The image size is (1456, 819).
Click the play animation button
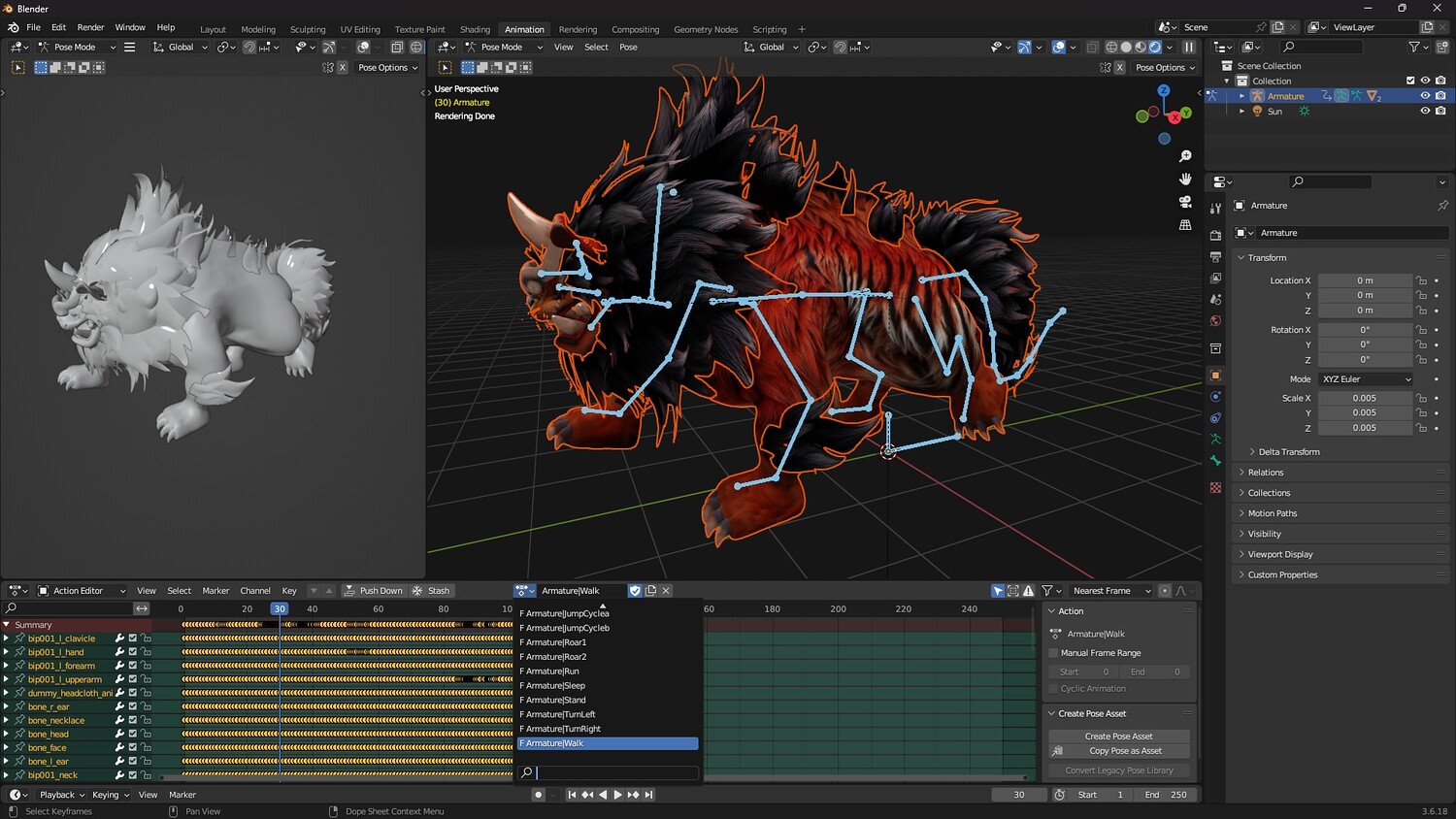617,795
